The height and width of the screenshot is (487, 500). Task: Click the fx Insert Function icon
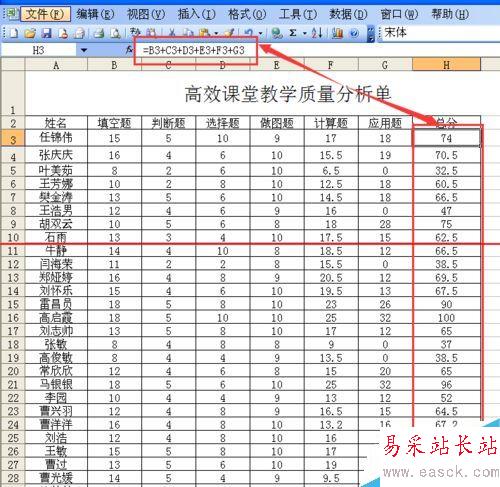[x=129, y=50]
